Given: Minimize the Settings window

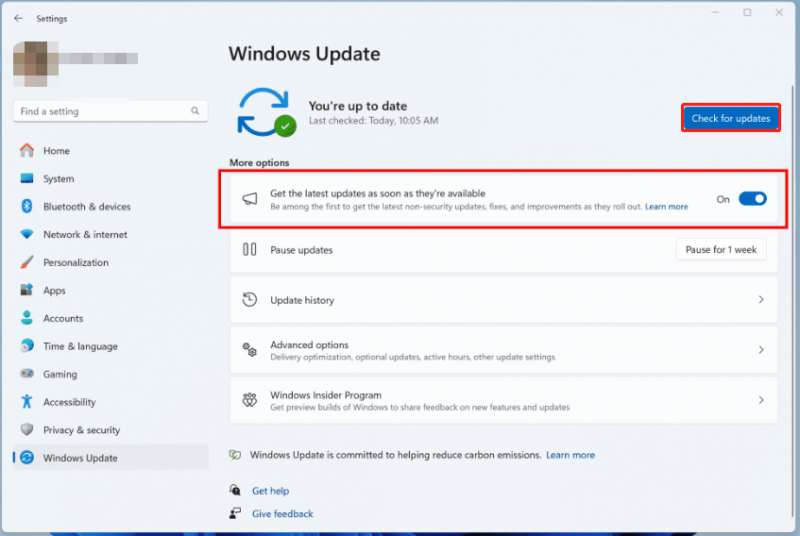Looking at the screenshot, I should tap(715, 12).
